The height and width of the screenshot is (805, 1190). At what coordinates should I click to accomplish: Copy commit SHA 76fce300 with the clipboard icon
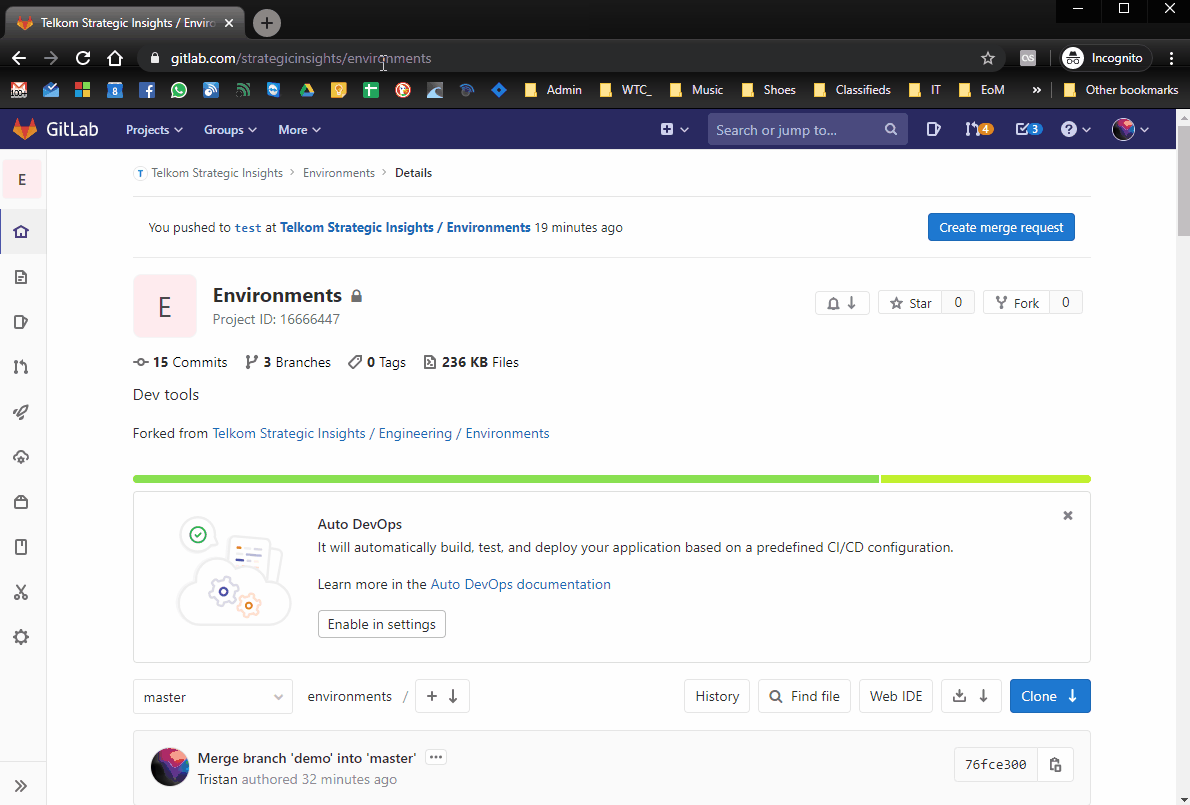tap(1055, 764)
